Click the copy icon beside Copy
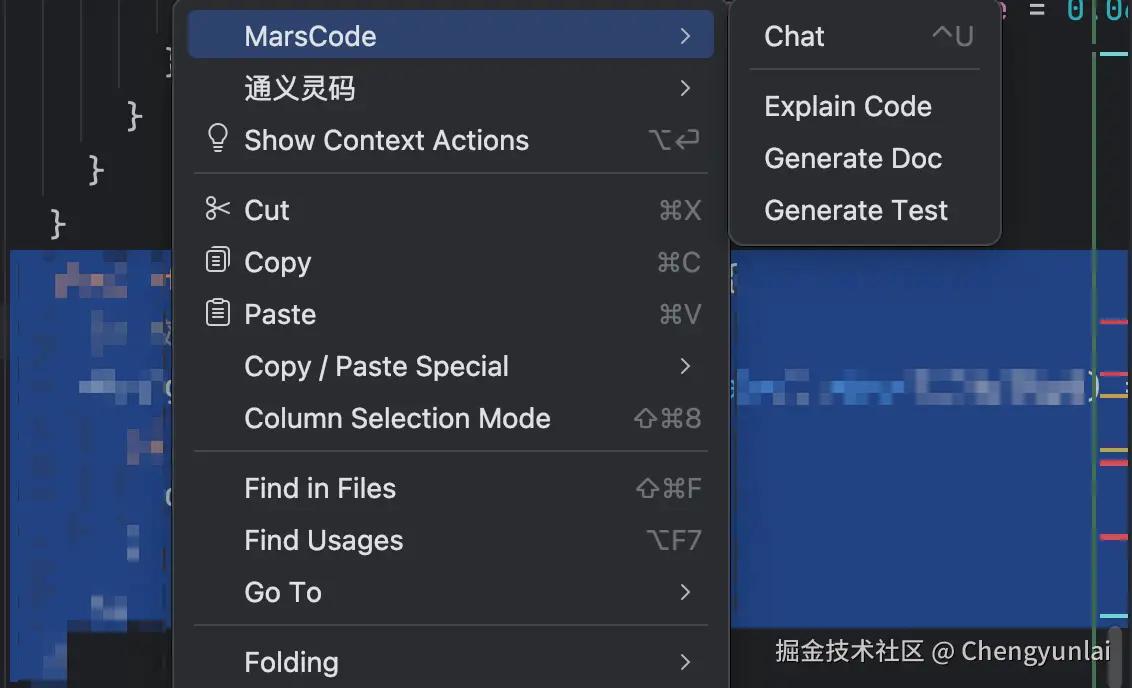This screenshot has width=1132, height=688. [217, 261]
